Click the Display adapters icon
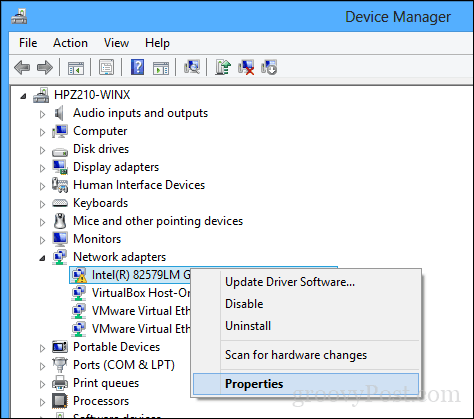474x419 pixels. point(60,167)
